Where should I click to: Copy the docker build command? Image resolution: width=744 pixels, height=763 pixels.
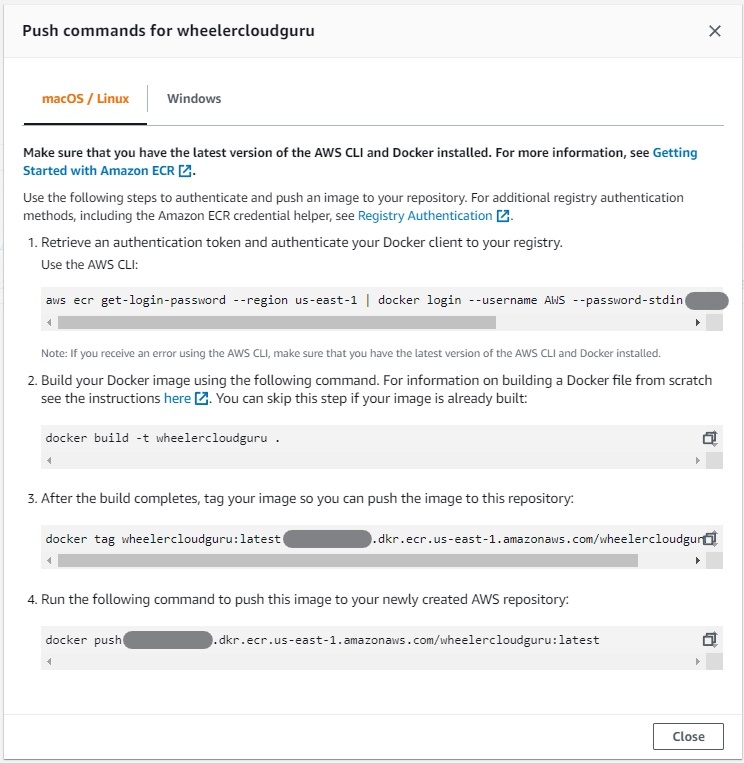coord(710,438)
